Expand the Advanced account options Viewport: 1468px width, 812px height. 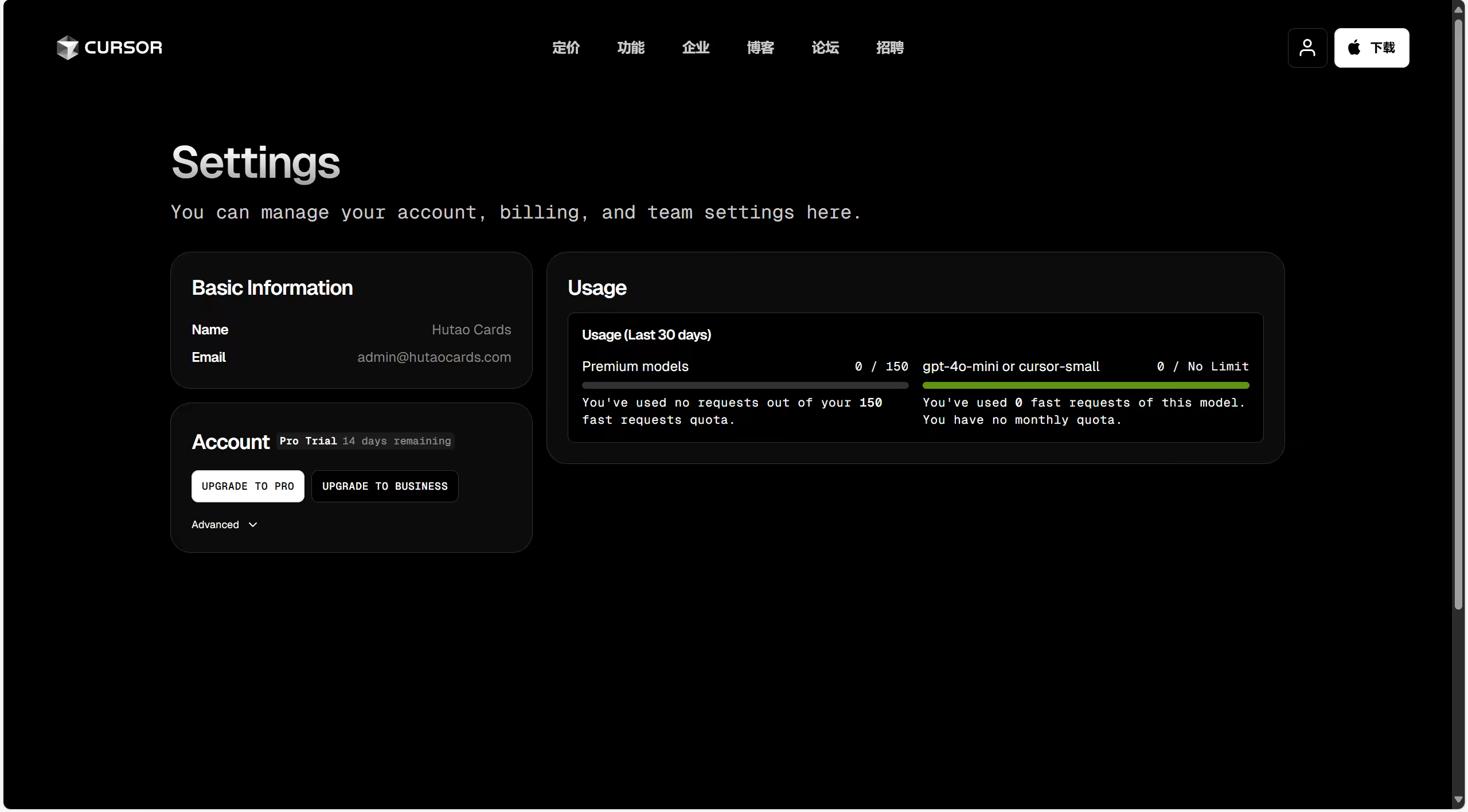(x=216, y=525)
